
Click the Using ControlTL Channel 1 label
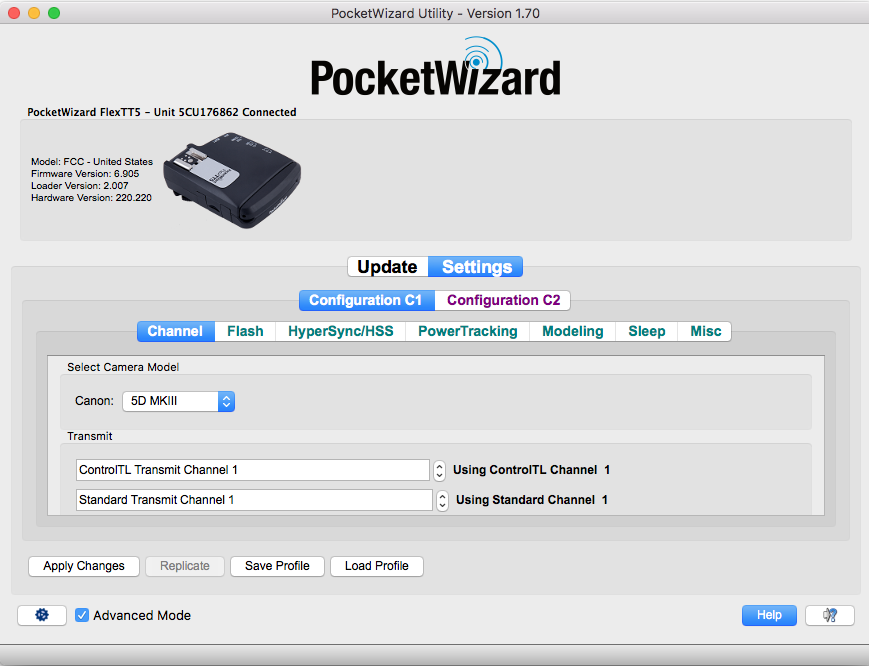coord(531,470)
